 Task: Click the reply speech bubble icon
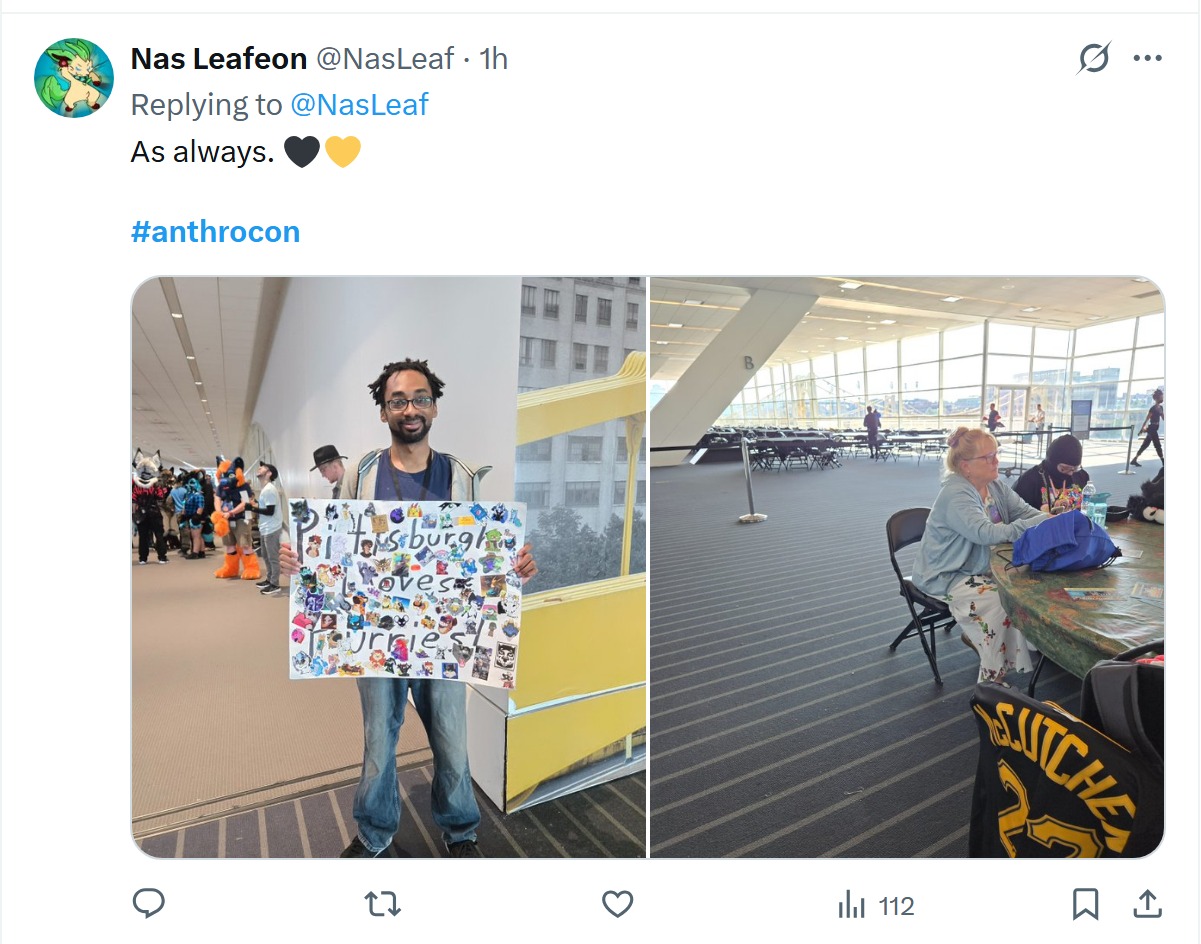point(148,904)
